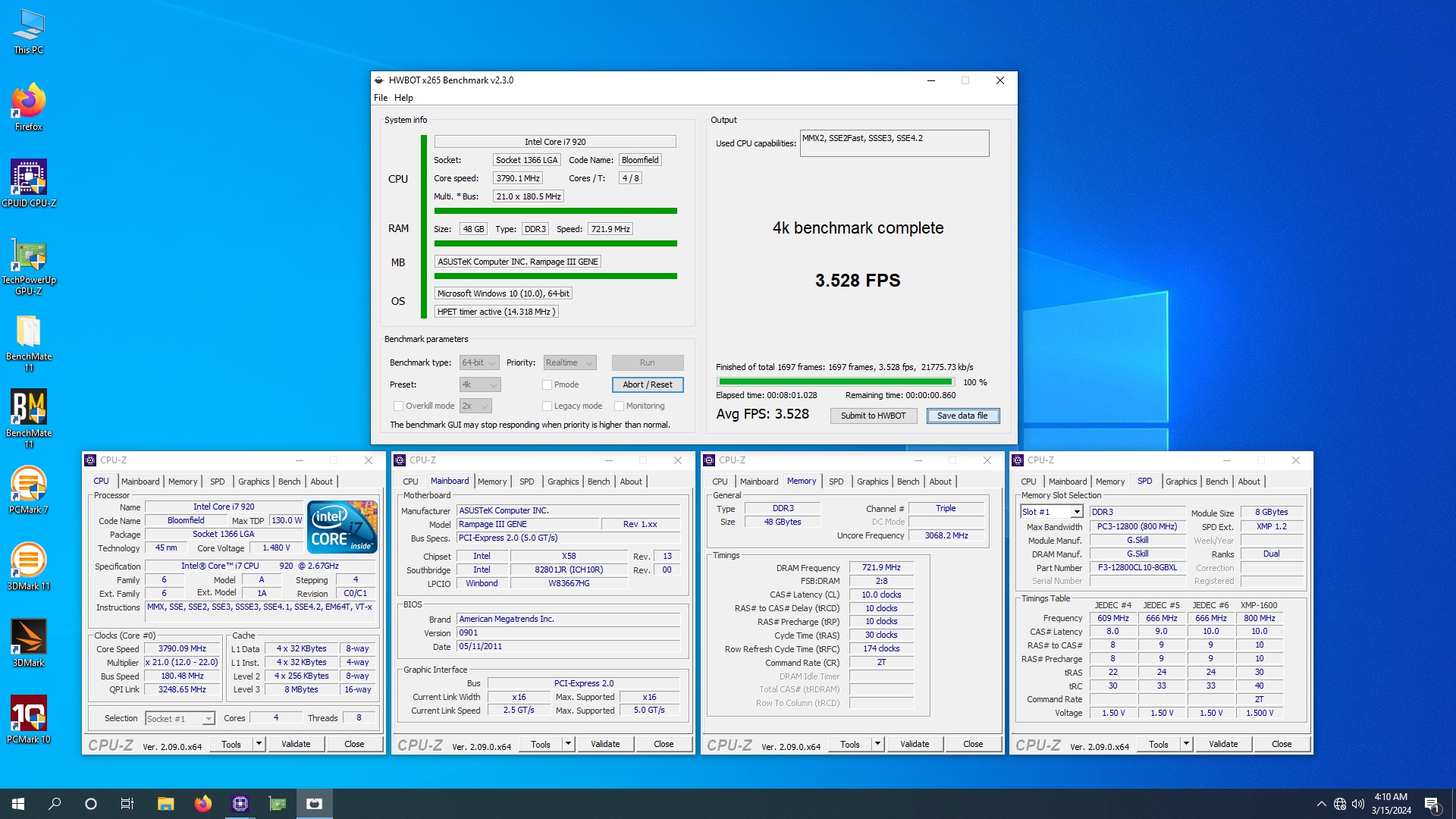The image size is (1456, 819).
Task: Switch to Firefox on taskbar
Action: [x=202, y=804]
